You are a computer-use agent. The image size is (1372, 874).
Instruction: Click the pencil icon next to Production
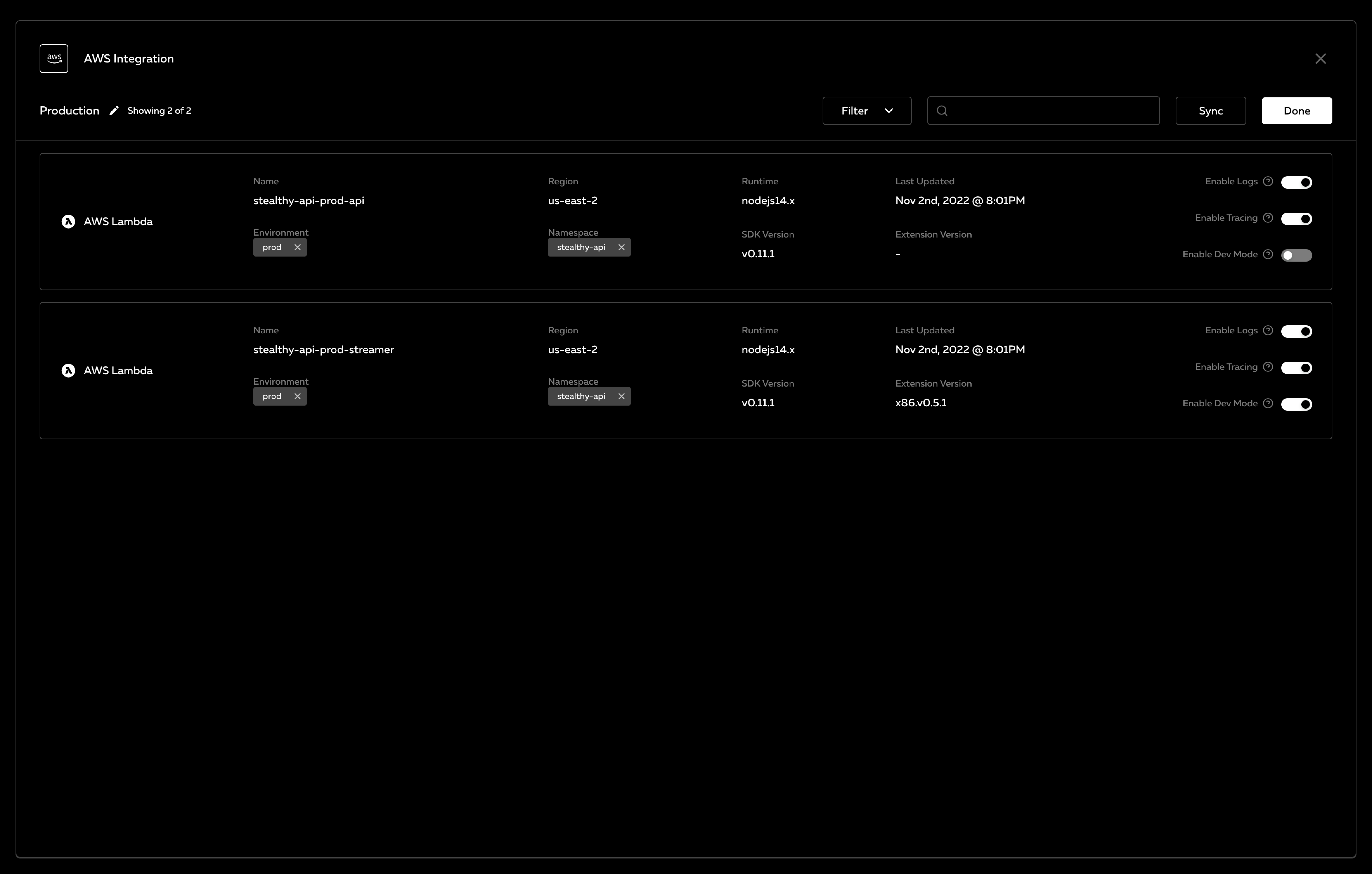pyautogui.click(x=114, y=111)
